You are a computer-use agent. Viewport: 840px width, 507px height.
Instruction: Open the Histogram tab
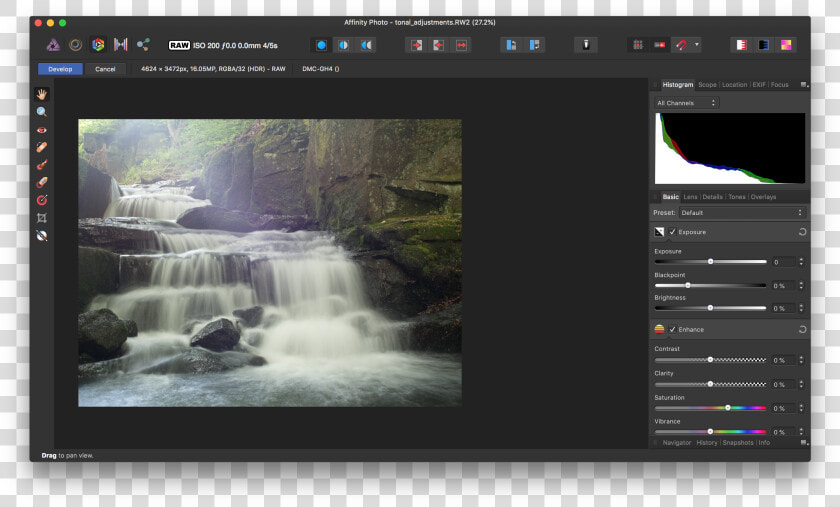pyautogui.click(x=678, y=85)
